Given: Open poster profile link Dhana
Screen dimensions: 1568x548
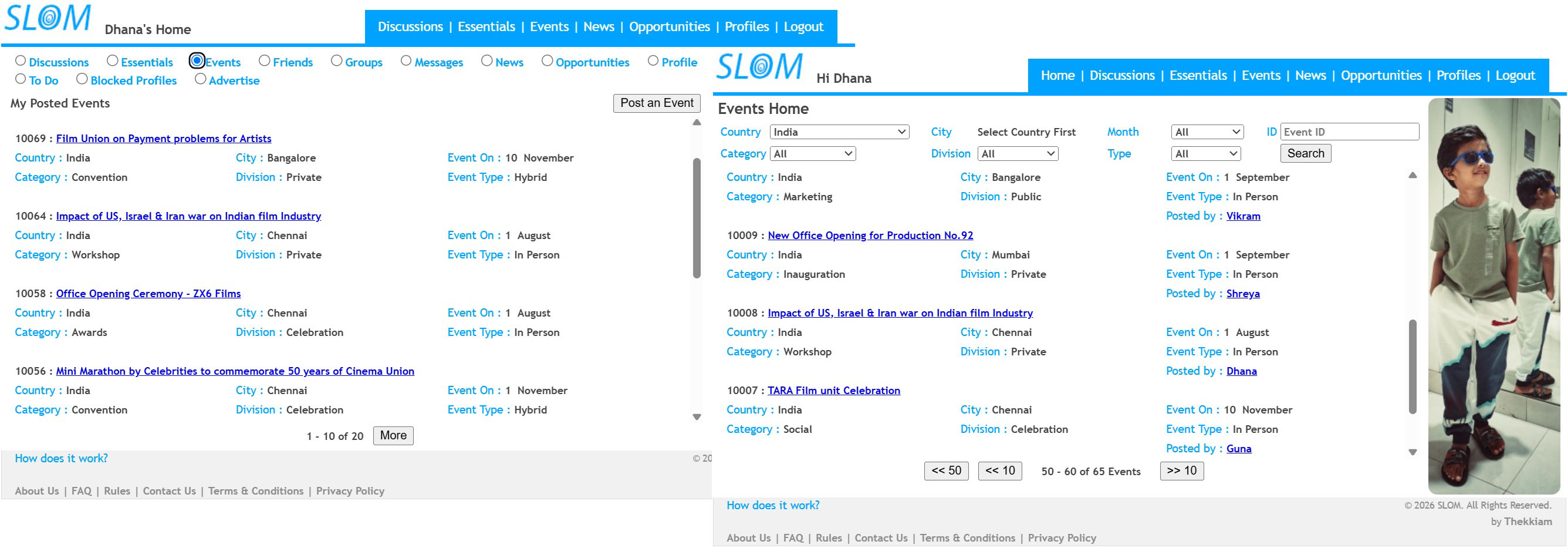Looking at the screenshot, I should [1241, 371].
